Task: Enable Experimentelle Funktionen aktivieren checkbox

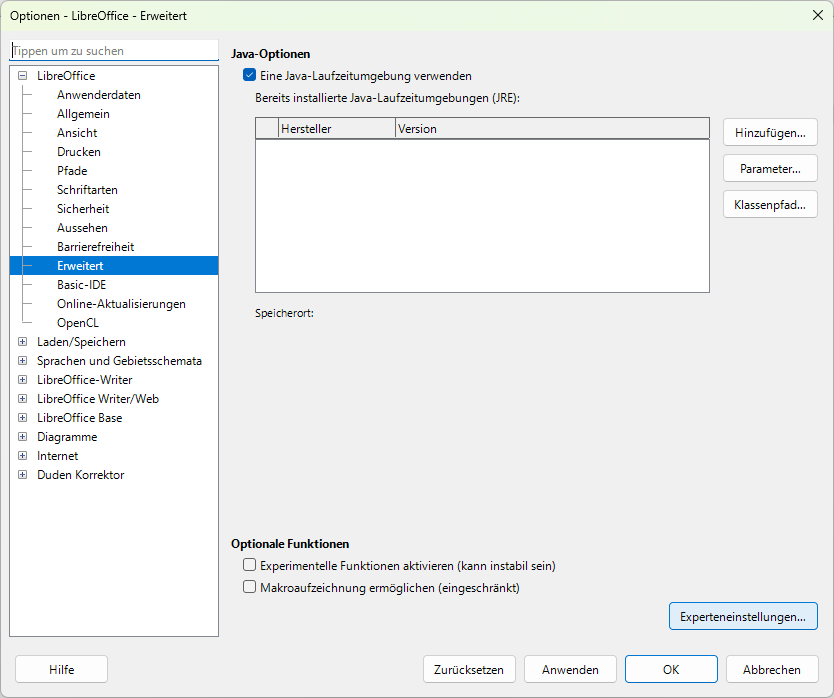Action: pyautogui.click(x=250, y=566)
